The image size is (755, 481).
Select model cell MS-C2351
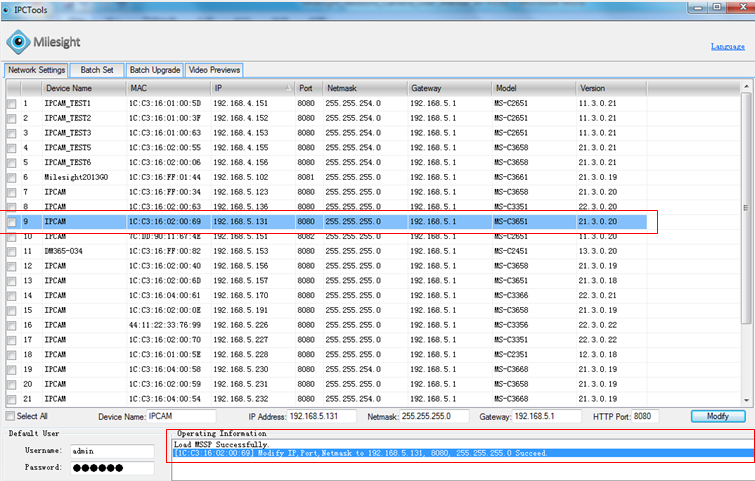511,355
